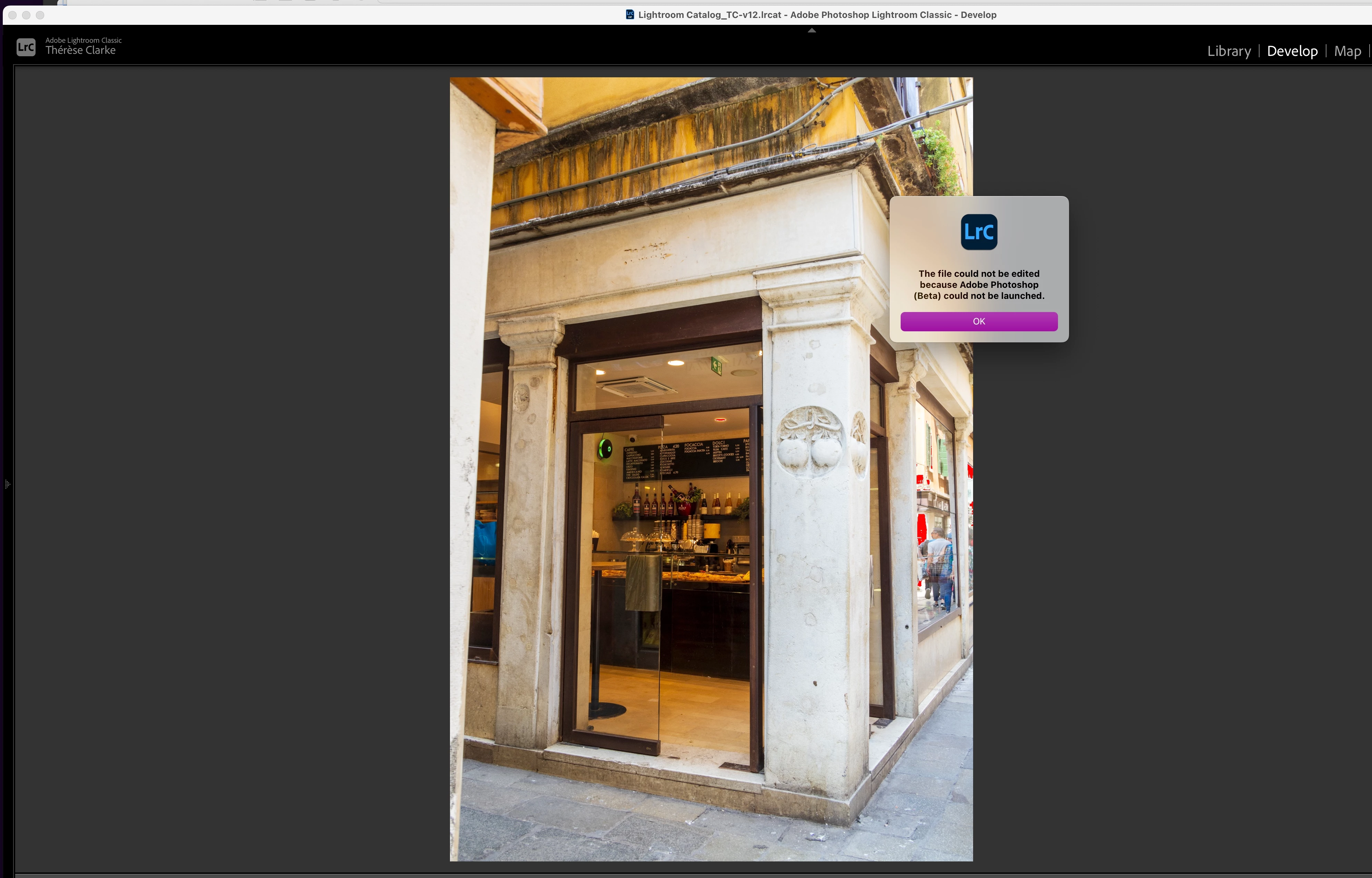Click the LrC app icon in the error dialog
The image size is (1372, 878).
click(979, 232)
